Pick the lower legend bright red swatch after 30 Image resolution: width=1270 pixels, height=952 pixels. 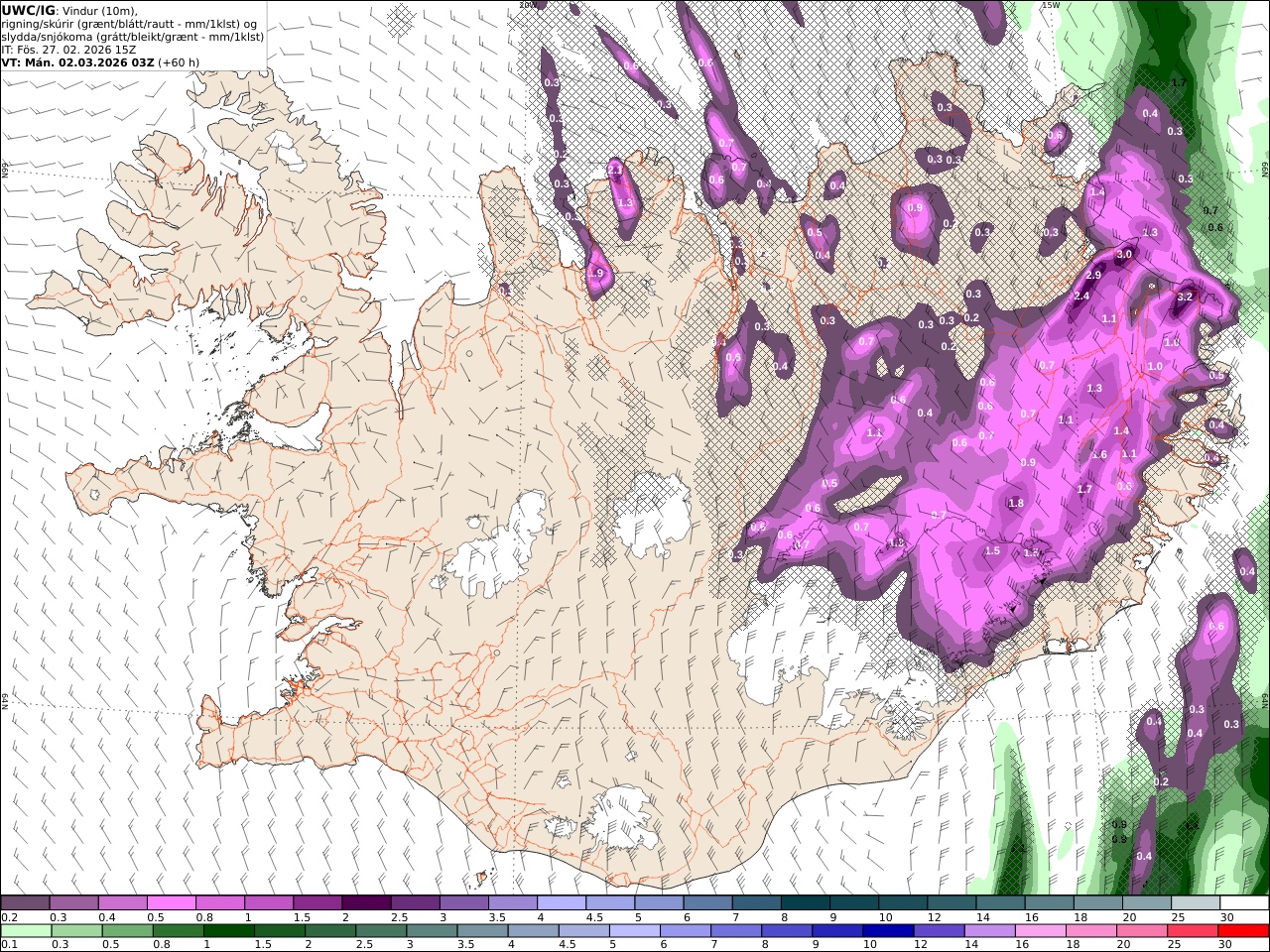[1243, 930]
